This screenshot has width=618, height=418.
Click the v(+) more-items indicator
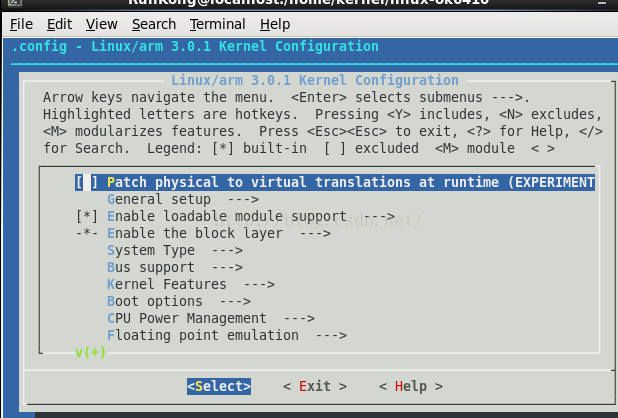click(91, 352)
